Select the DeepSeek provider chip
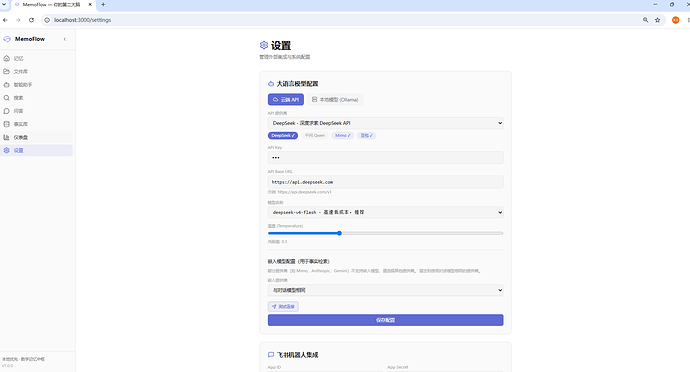This screenshot has height=372, width=690. pyautogui.click(x=283, y=136)
